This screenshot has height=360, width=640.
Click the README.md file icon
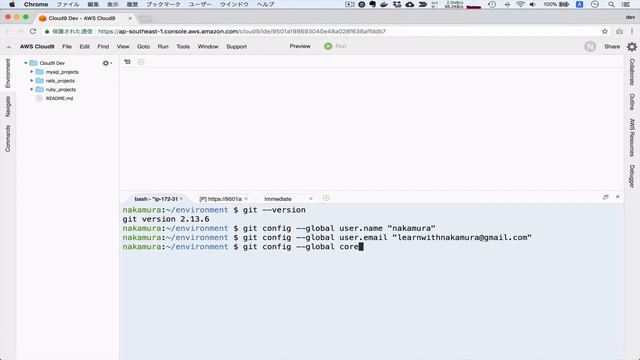click(x=39, y=98)
